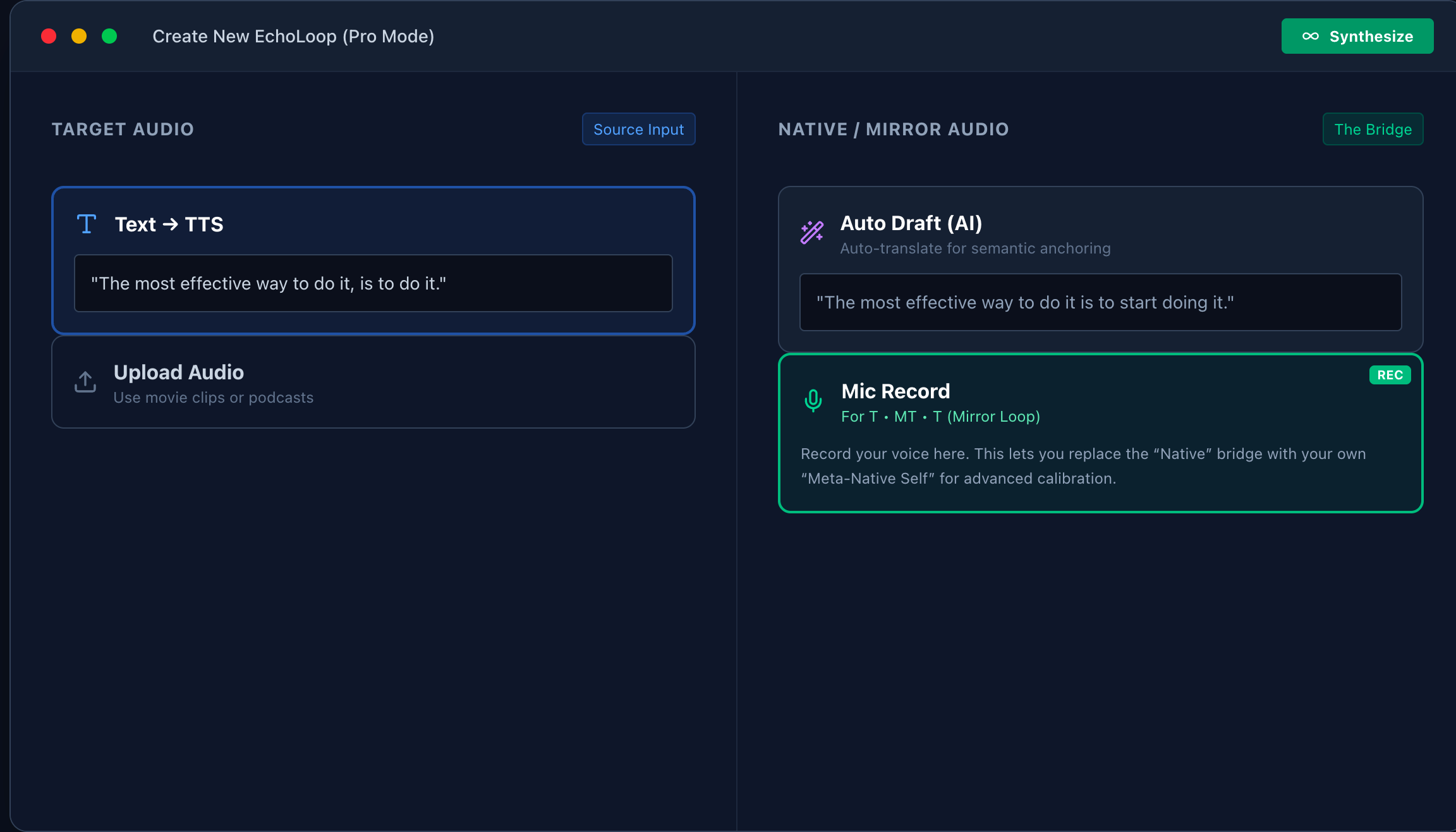The height and width of the screenshot is (832, 1456).
Task: Select the Upload Audio option
Action: (x=373, y=382)
